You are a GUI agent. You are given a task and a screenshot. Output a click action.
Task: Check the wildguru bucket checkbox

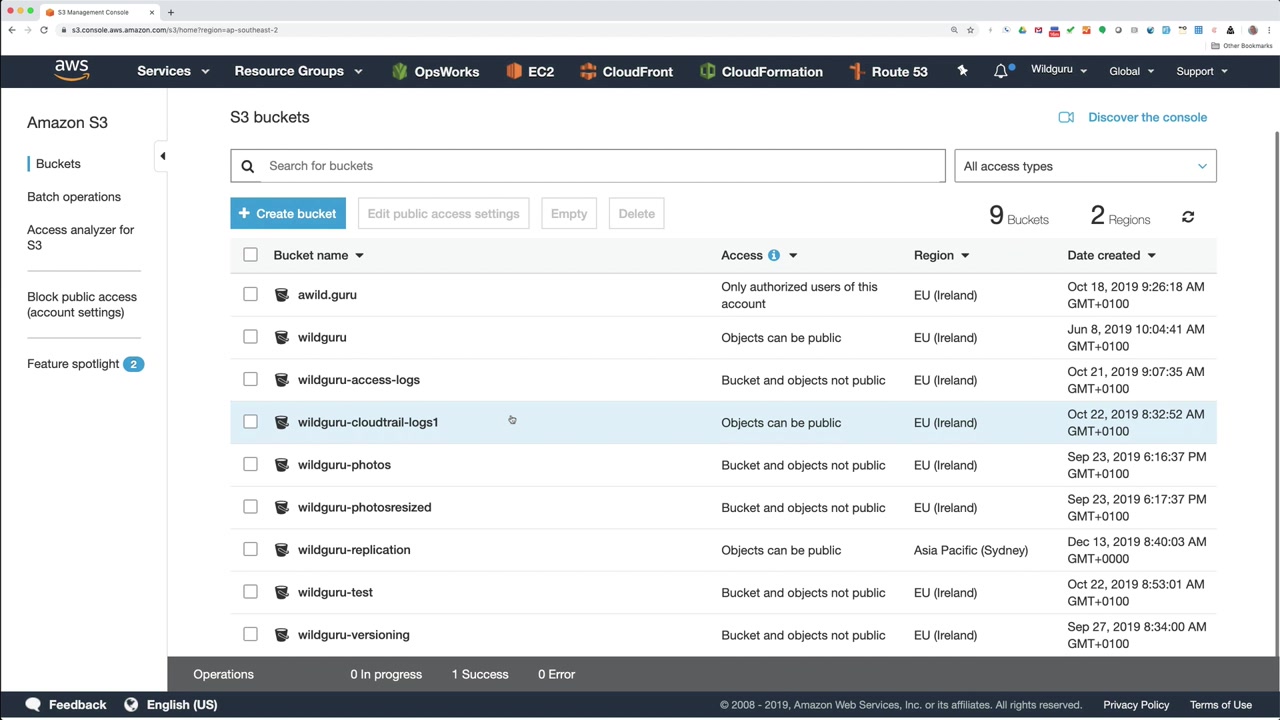click(250, 337)
